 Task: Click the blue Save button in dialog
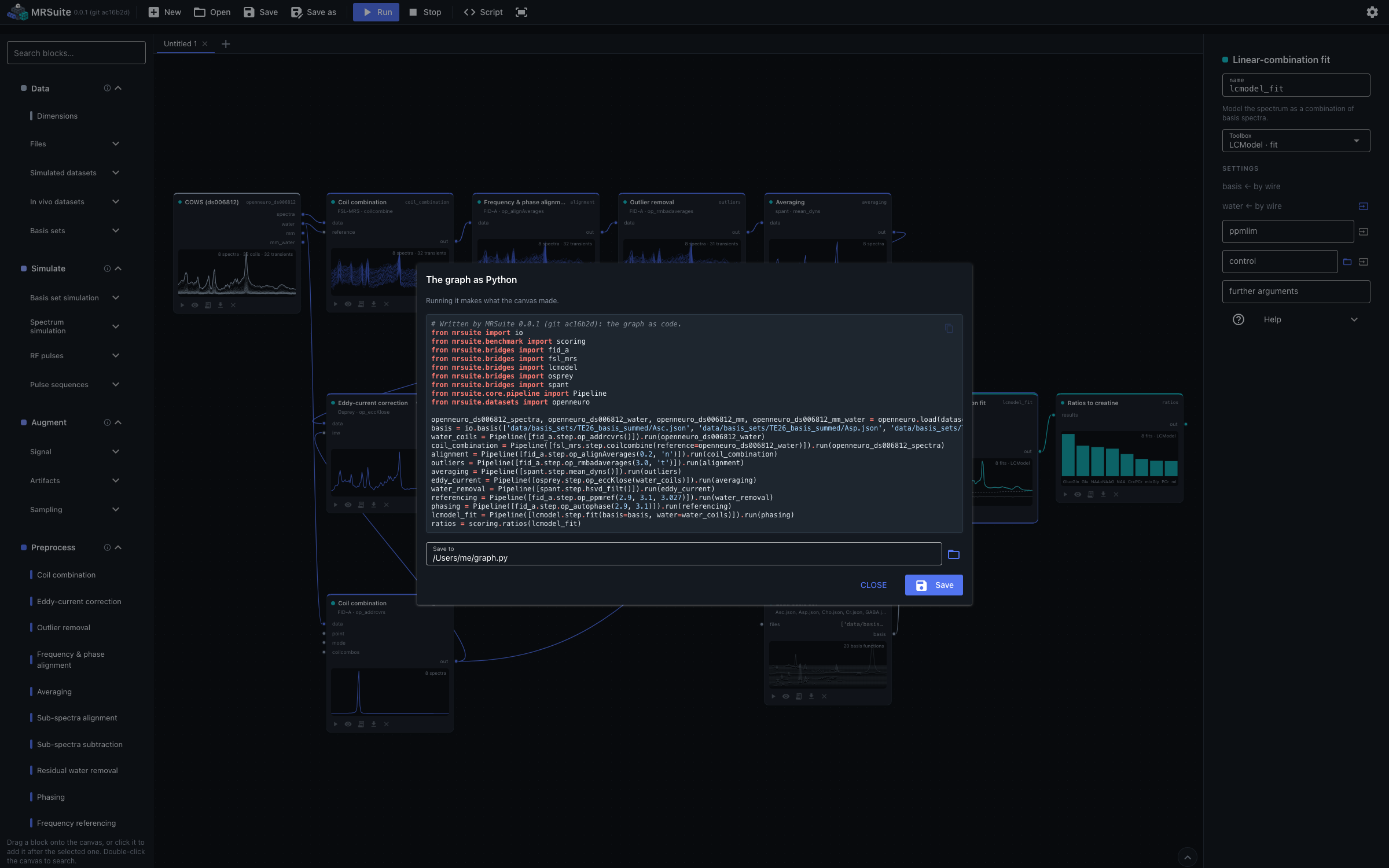pos(934,585)
